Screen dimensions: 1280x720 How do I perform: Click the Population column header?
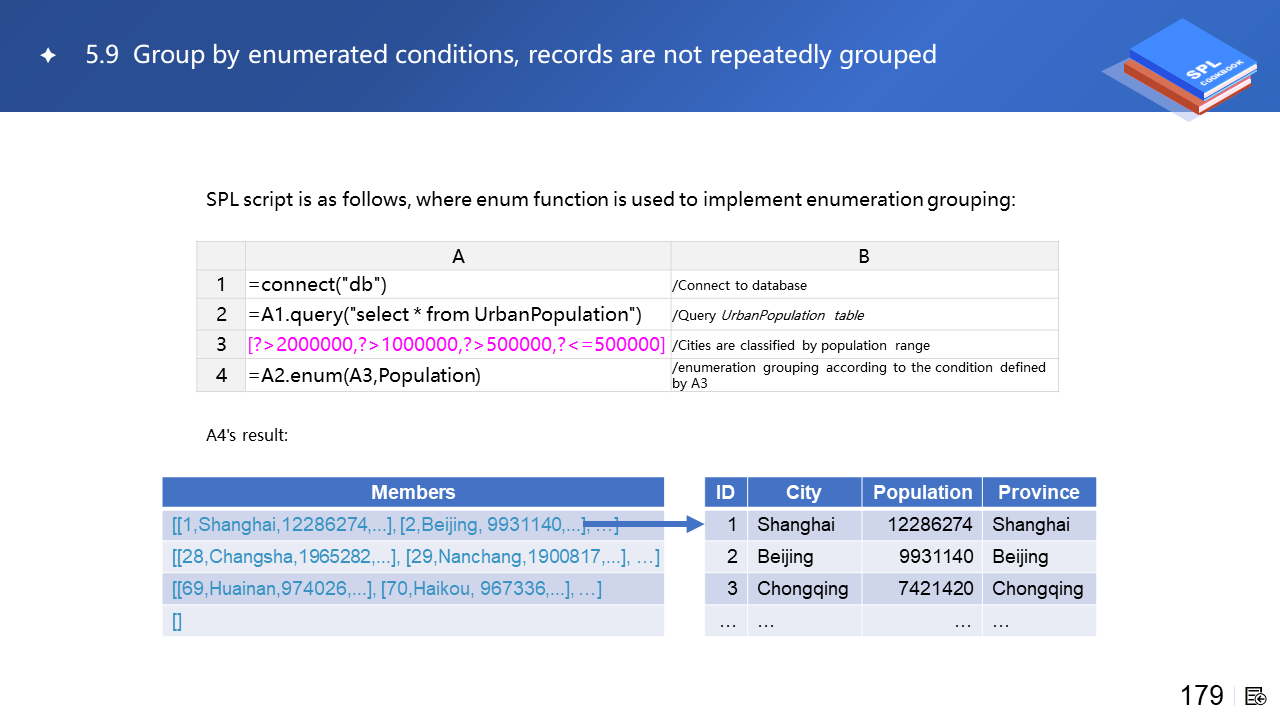click(922, 492)
